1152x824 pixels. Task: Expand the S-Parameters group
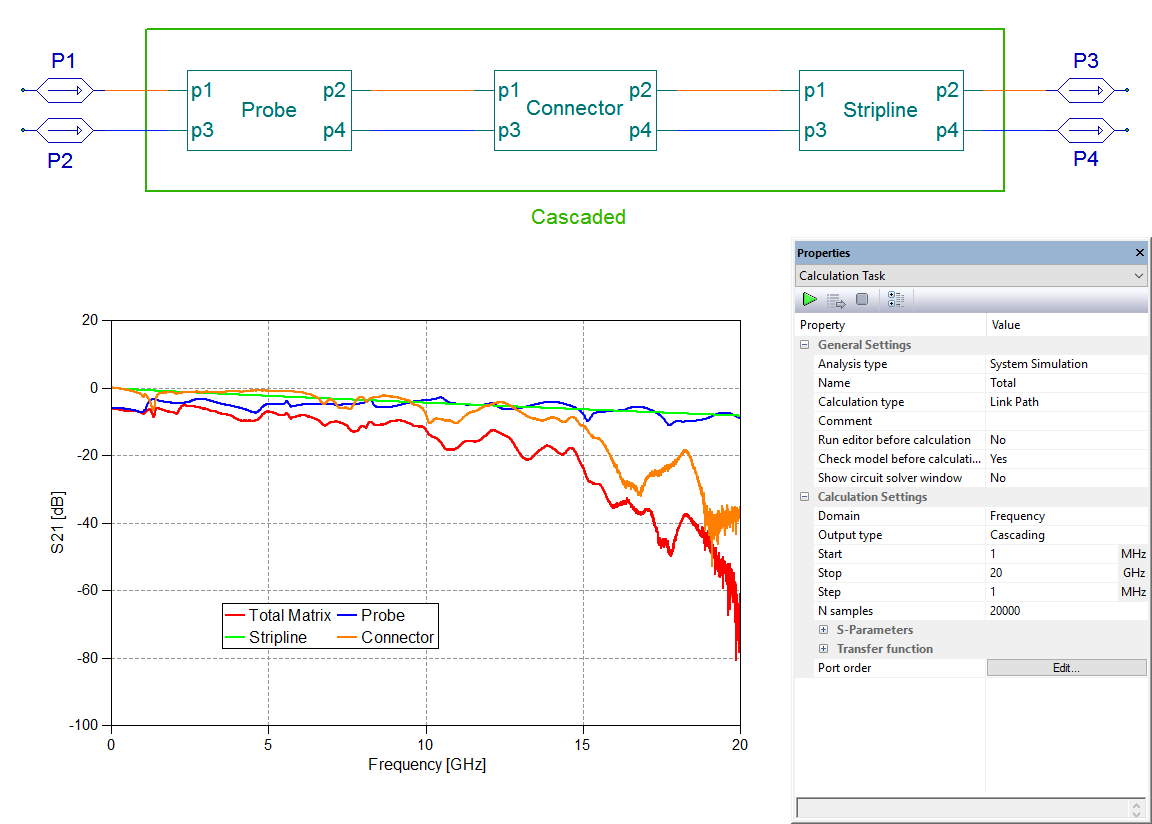click(824, 630)
